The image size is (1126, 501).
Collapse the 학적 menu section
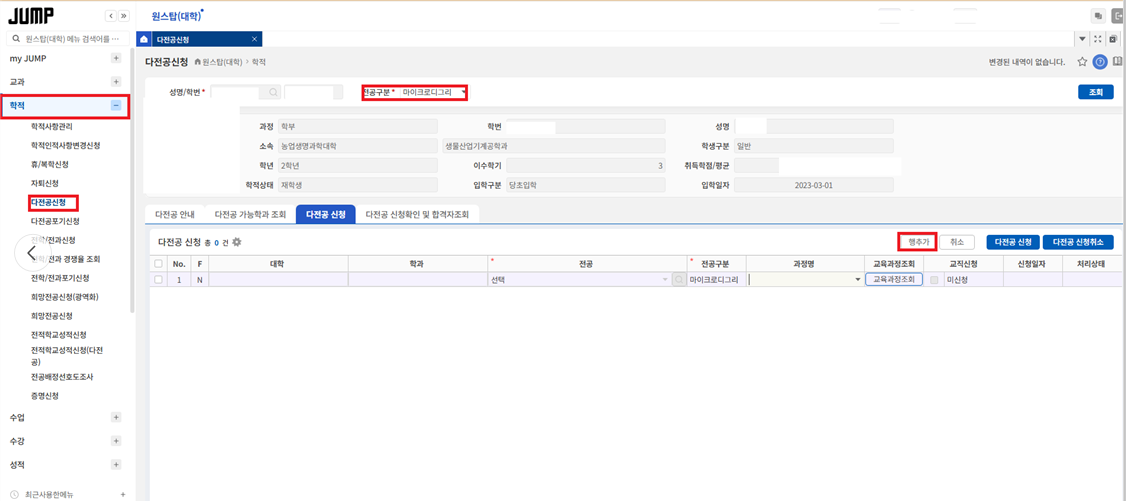tap(116, 106)
